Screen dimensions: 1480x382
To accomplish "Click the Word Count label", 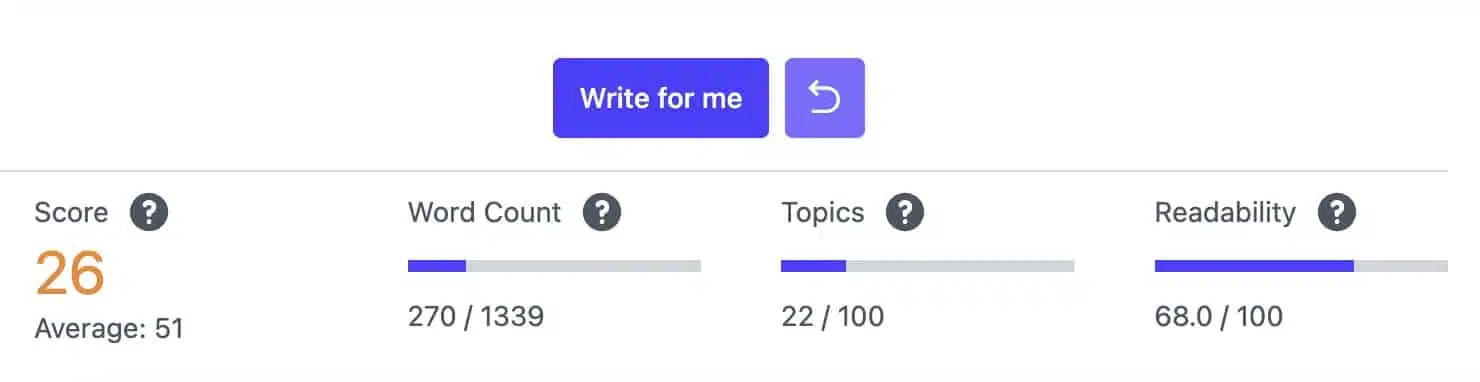I will pyautogui.click(x=485, y=213).
